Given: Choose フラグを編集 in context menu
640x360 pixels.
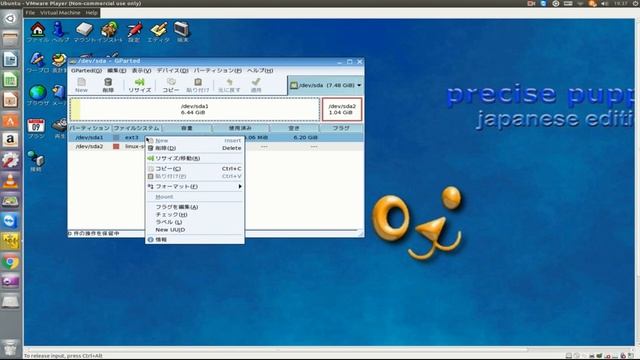Looking at the screenshot, I should (195, 207).
